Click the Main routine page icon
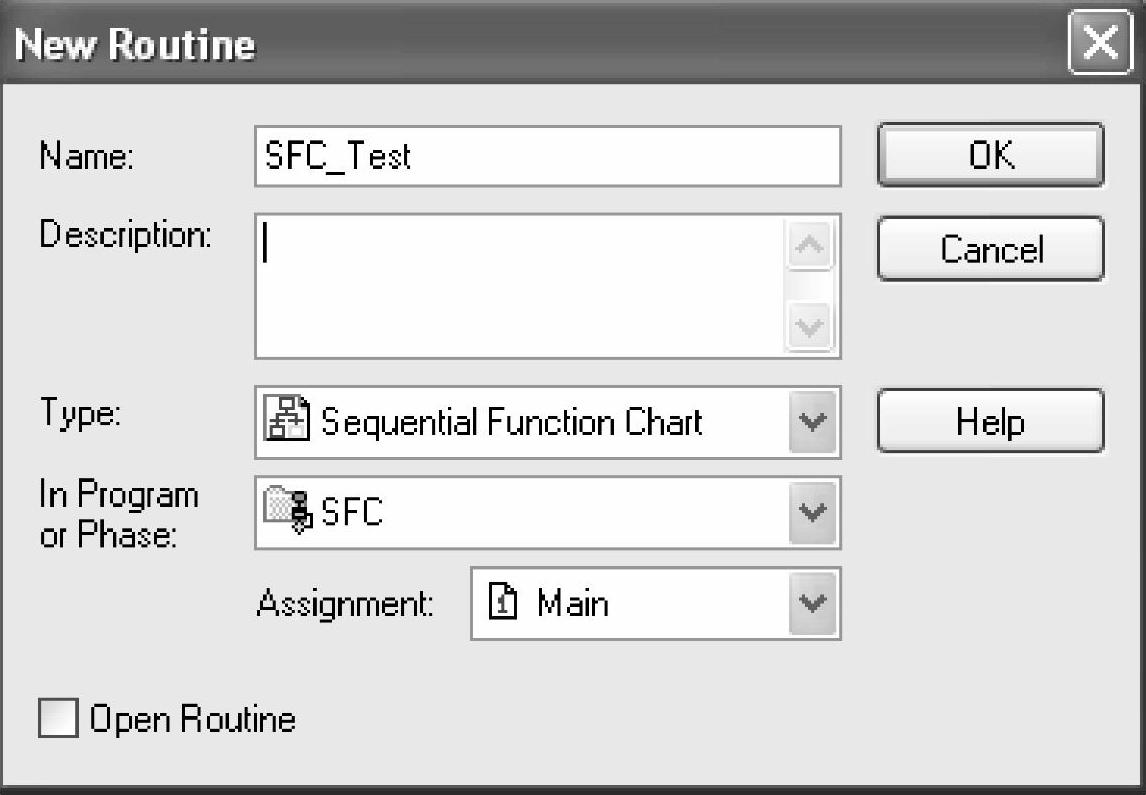The width and height of the screenshot is (1146, 795). pos(507,604)
